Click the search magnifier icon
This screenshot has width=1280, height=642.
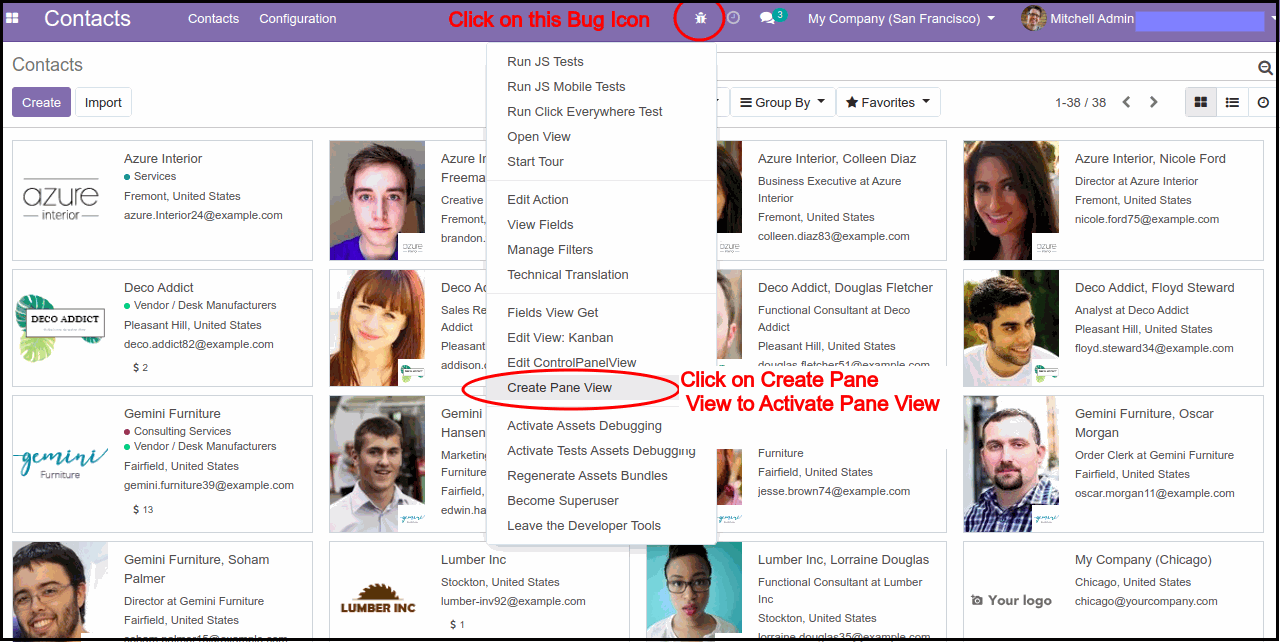1265,68
